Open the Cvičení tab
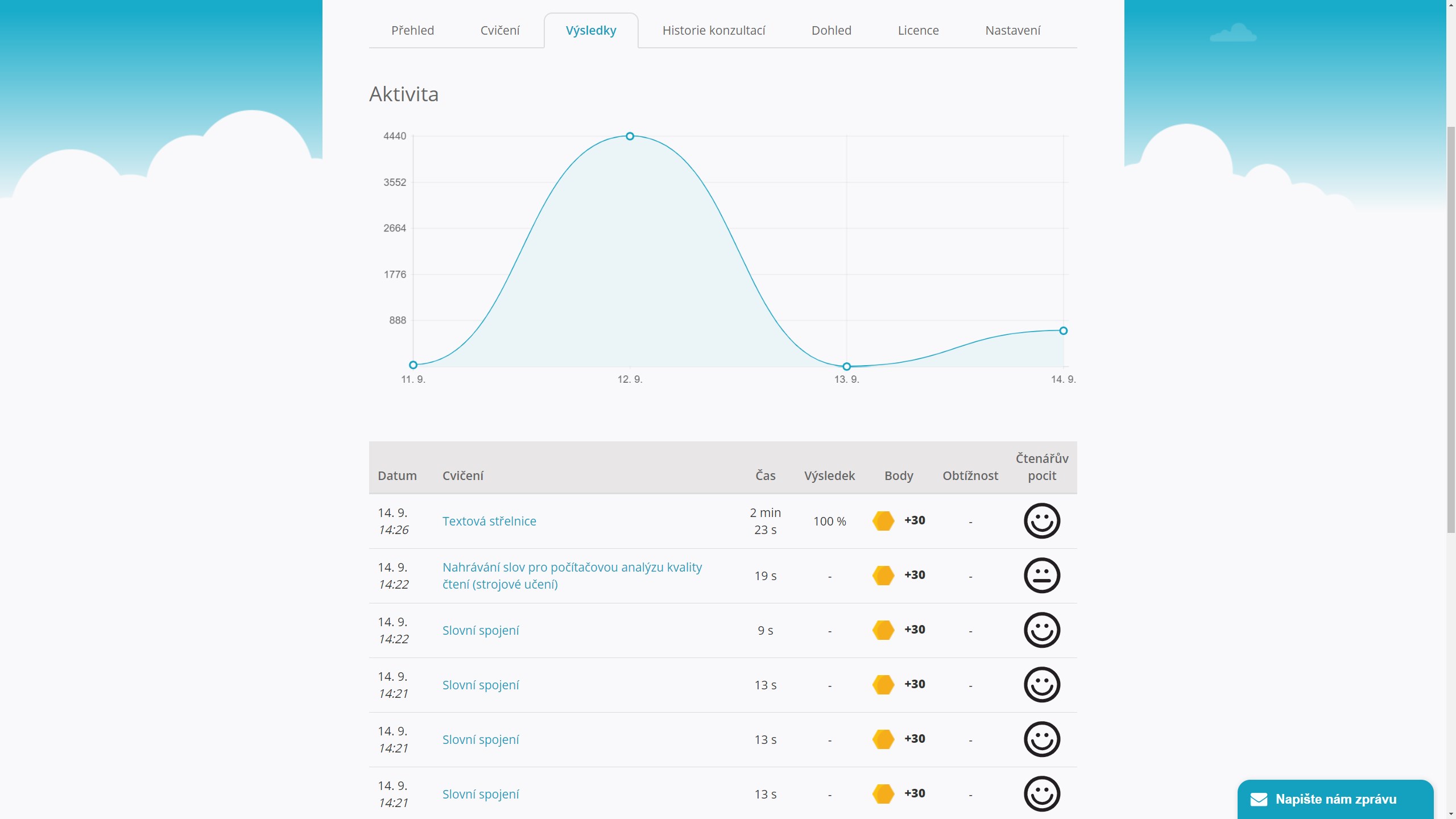Viewport: 1456px width, 819px height. (x=499, y=31)
